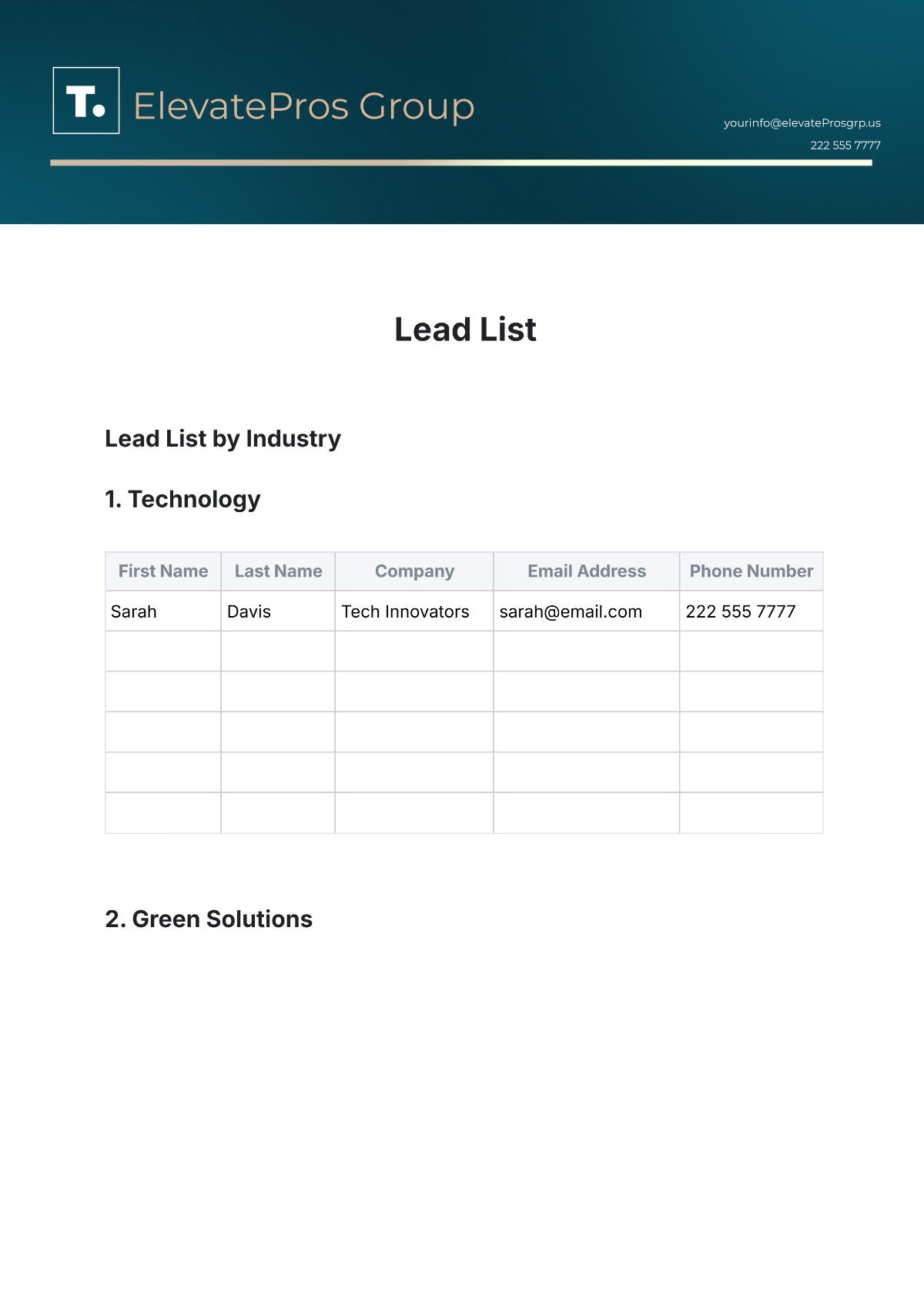The width and height of the screenshot is (924, 1306).
Task: Select the Davis table cell
Action: tap(278, 611)
